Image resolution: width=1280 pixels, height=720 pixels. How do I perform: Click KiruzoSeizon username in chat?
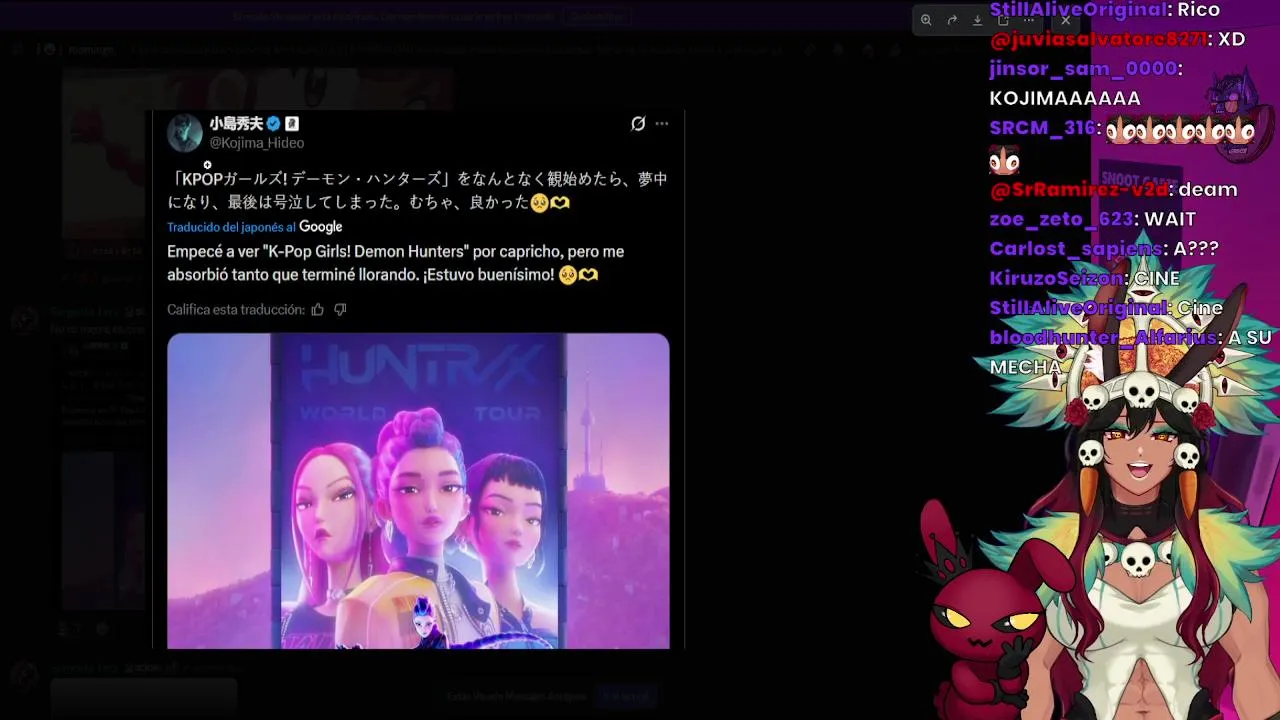pos(1057,279)
